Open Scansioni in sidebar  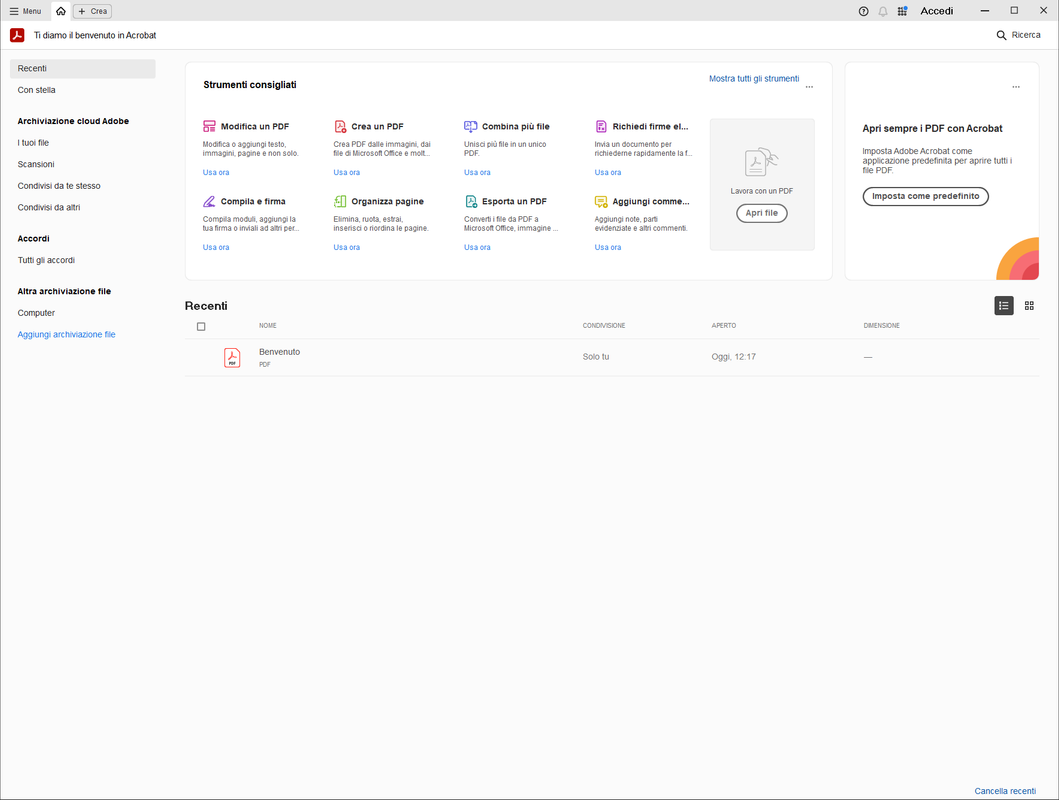pos(36,164)
